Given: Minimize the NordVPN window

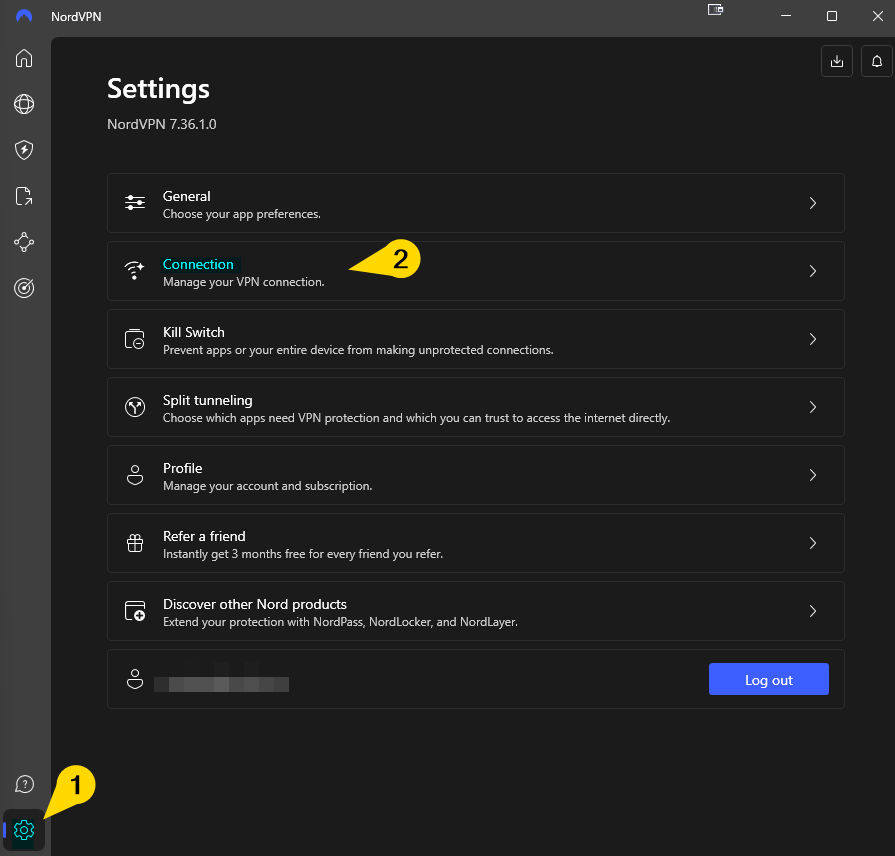Looking at the screenshot, I should [786, 16].
